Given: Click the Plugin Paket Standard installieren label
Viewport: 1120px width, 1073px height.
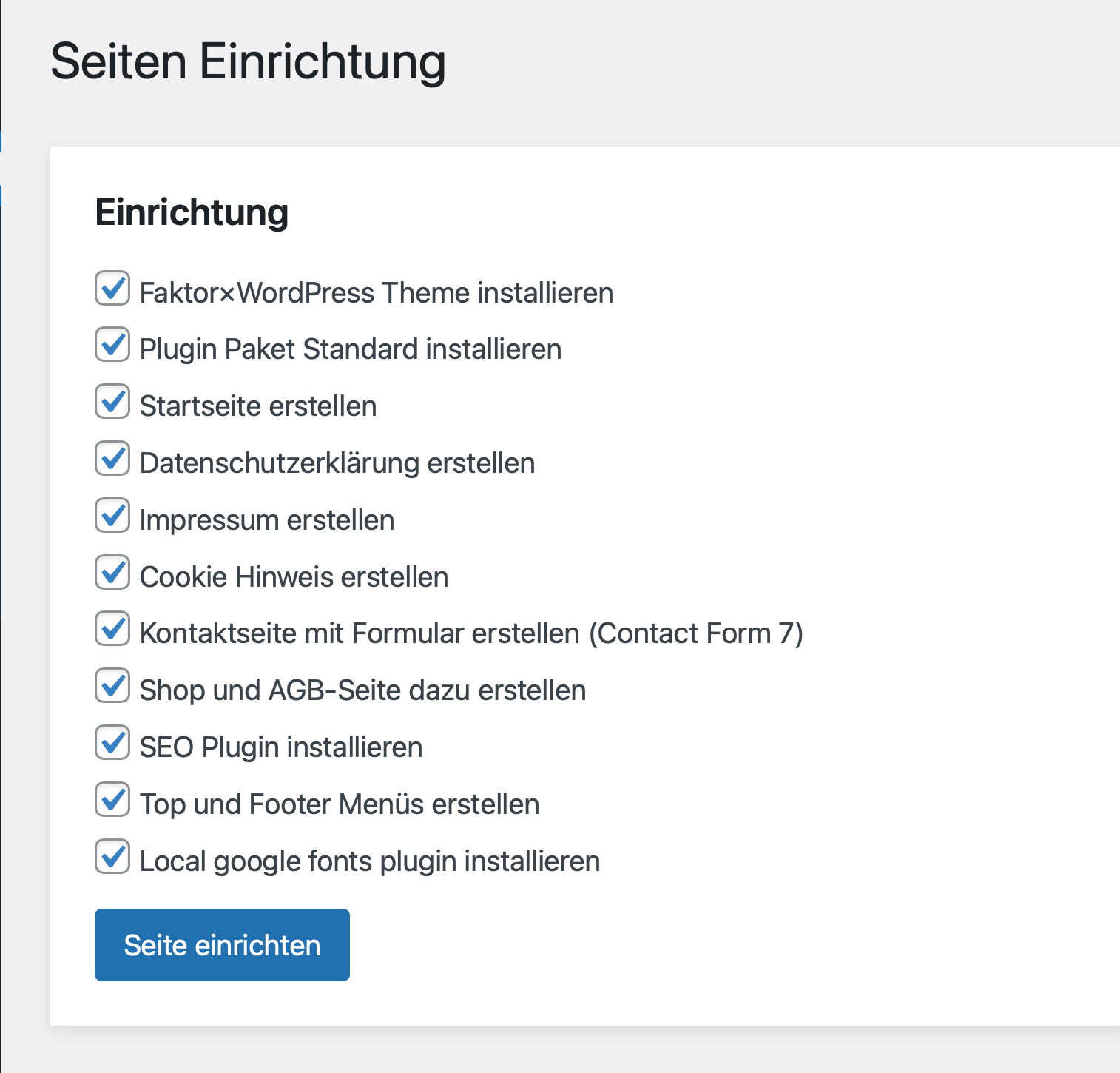Looking at the screenshot, I should point(351,349).
